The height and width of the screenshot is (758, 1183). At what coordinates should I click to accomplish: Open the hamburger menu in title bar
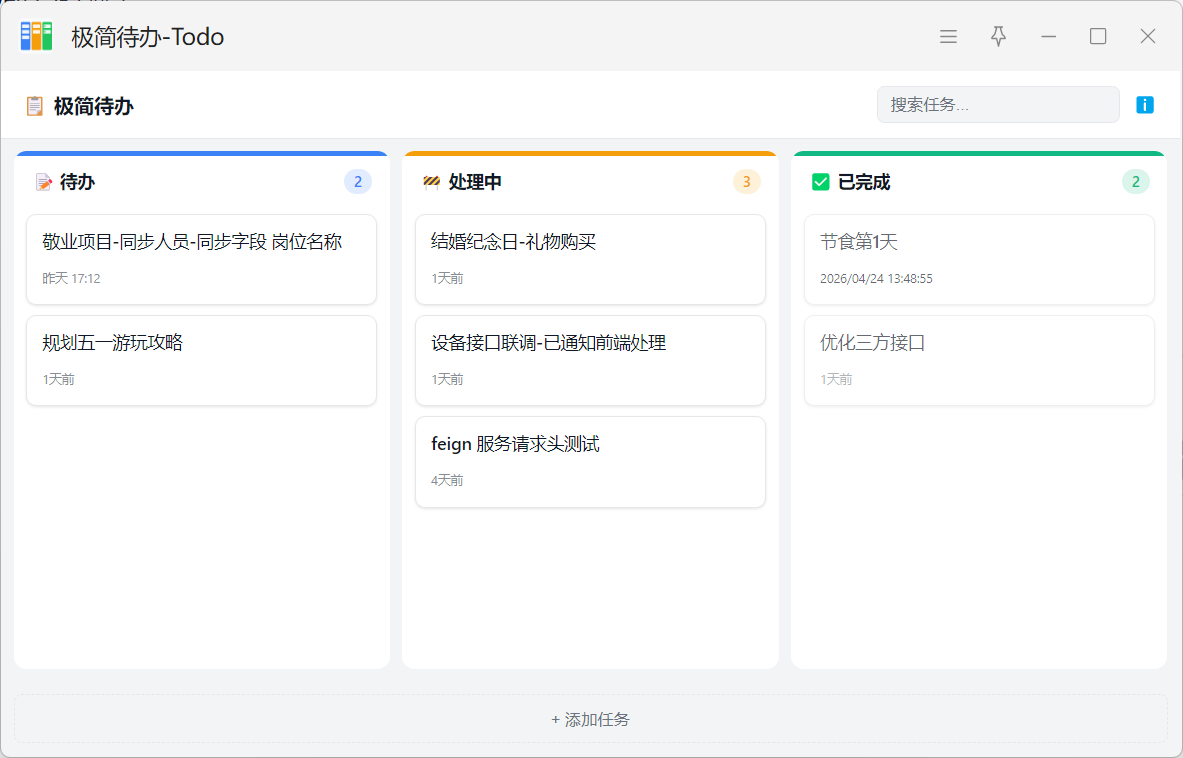[x=948, y=37]
